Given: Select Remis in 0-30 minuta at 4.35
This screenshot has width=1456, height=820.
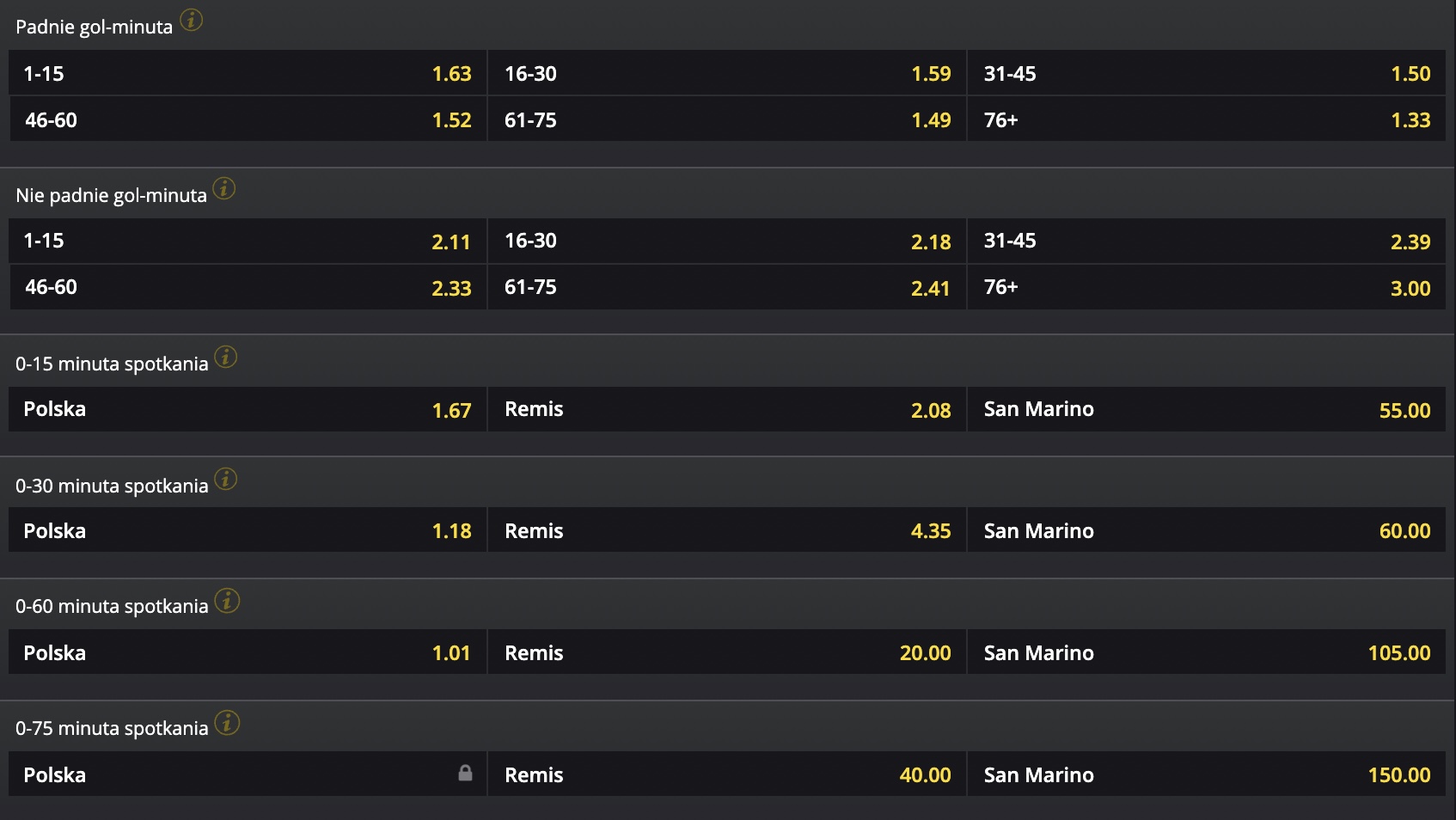Looking at the screenshot, I should [x=727, y=530].
